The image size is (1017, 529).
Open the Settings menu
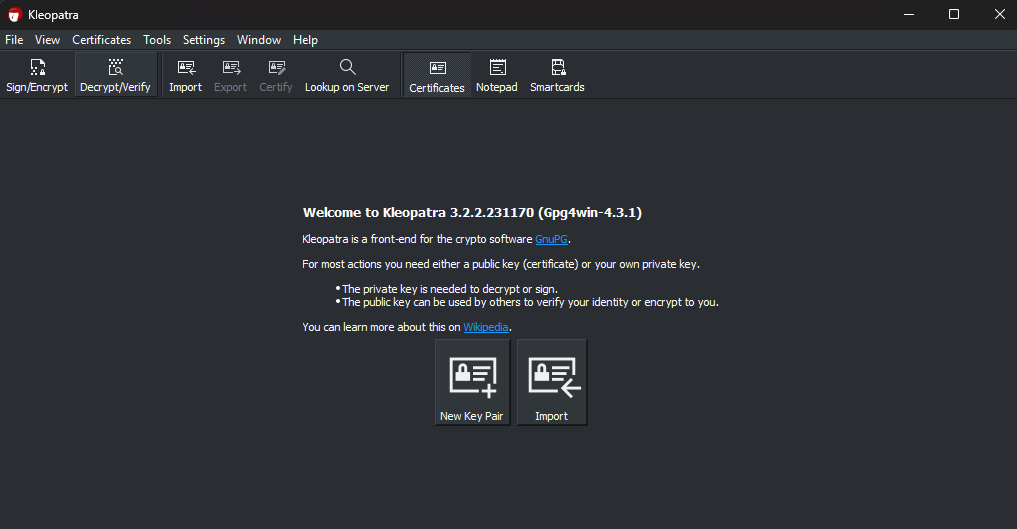(204, 40)
